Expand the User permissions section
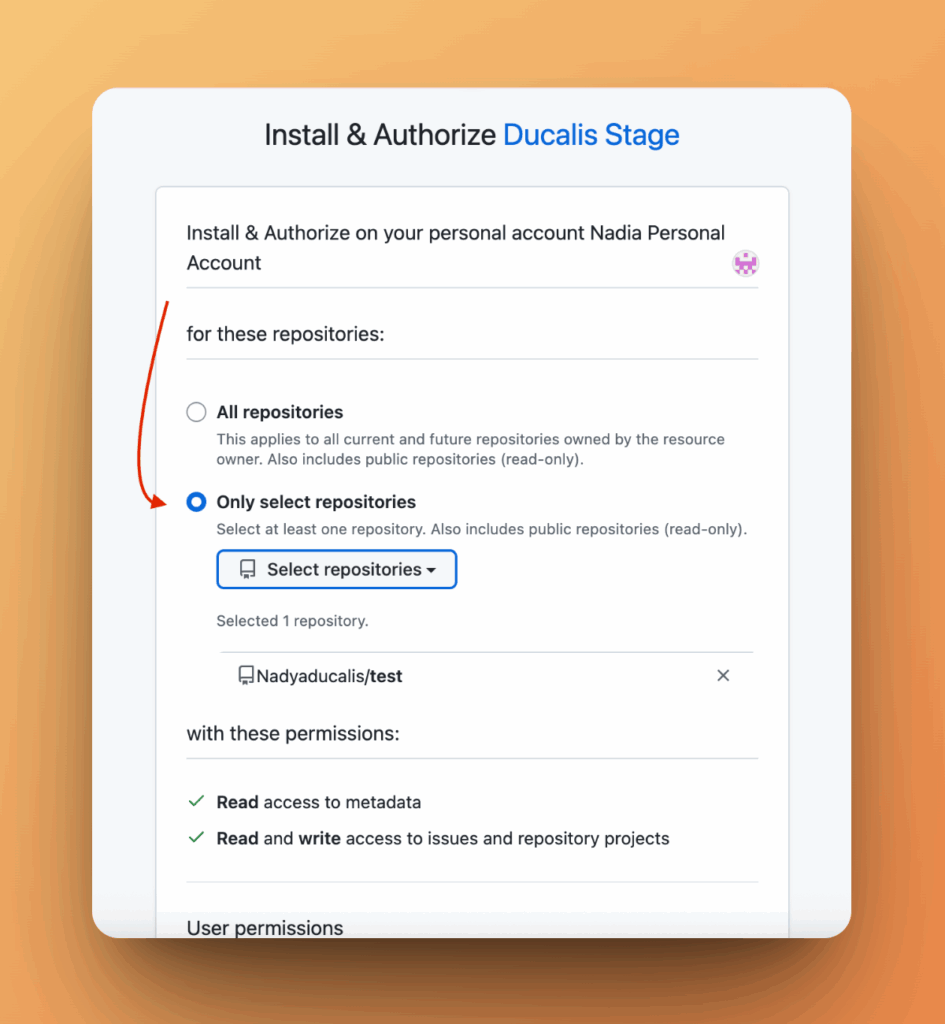The width and height of the screenshot is (945, 1024). click(264, 928)
